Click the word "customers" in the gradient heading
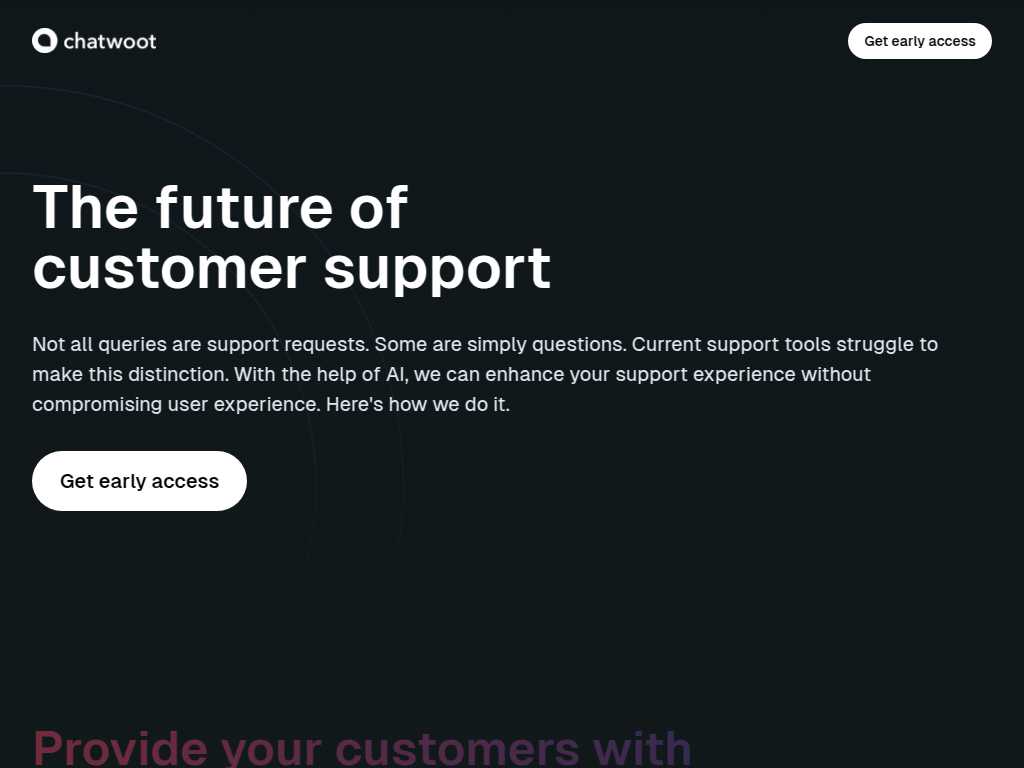This screenshot has width=1024, height=768. (x=458, y=748)
